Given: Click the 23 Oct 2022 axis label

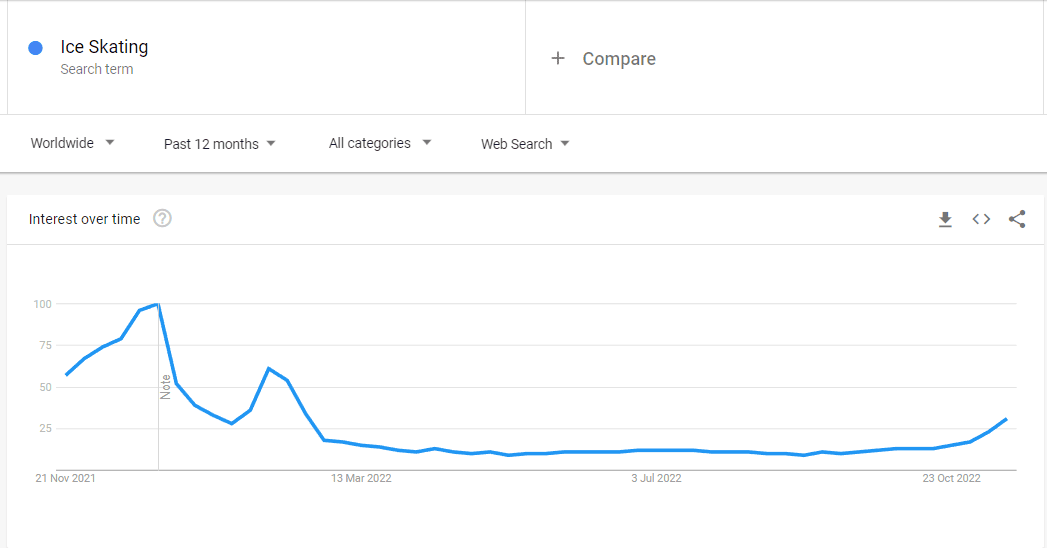Looking at the screenshot, I should tap(952, 478).
